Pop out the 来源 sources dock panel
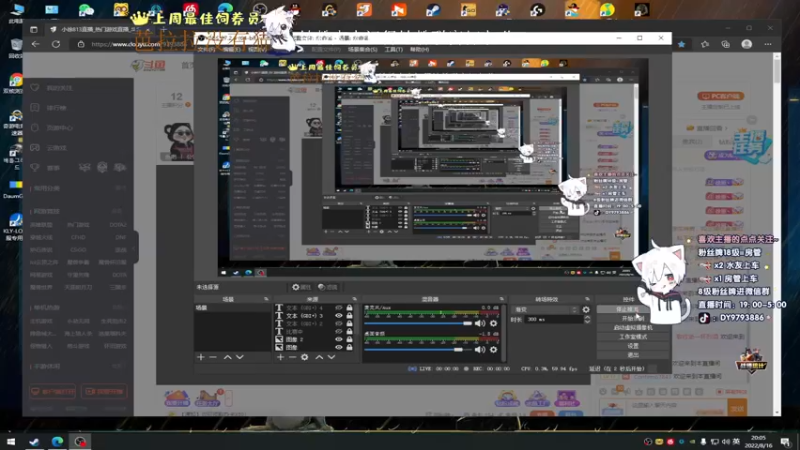Image resolution: width=800 pixels, height=450 pixels. 355,299
